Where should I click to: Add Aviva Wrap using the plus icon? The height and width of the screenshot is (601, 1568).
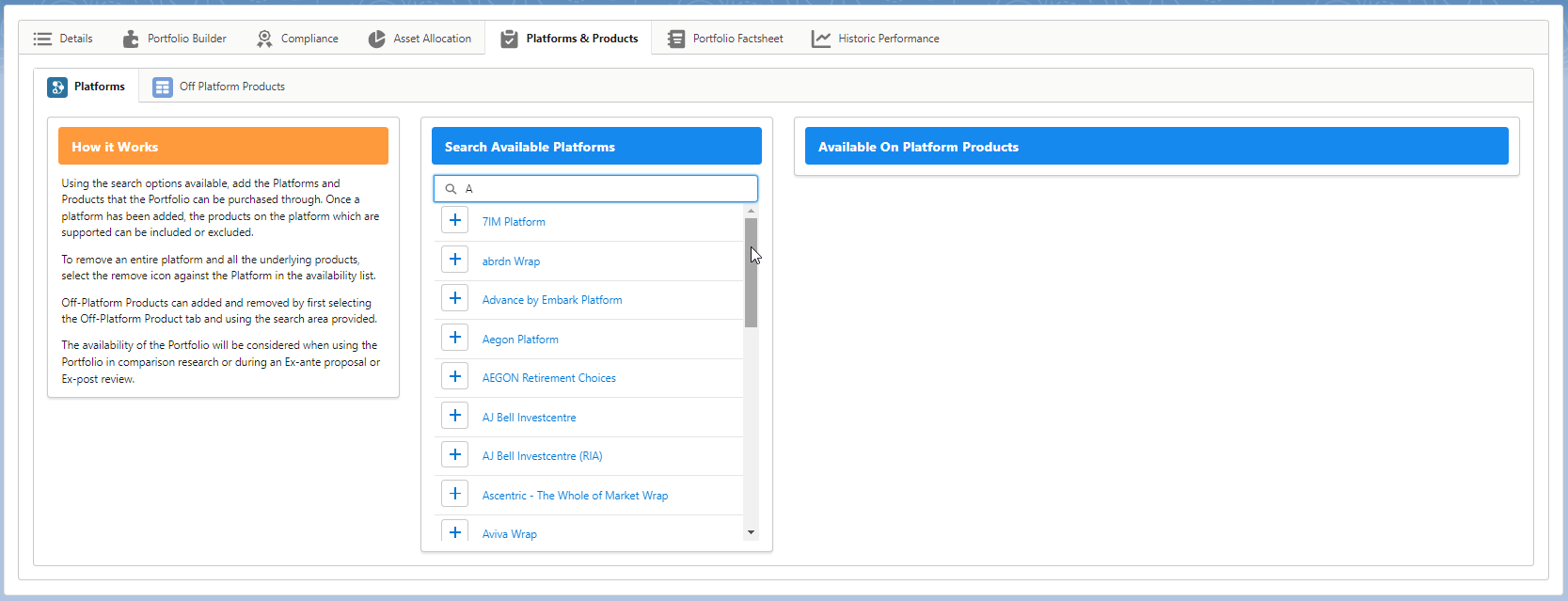455,531
